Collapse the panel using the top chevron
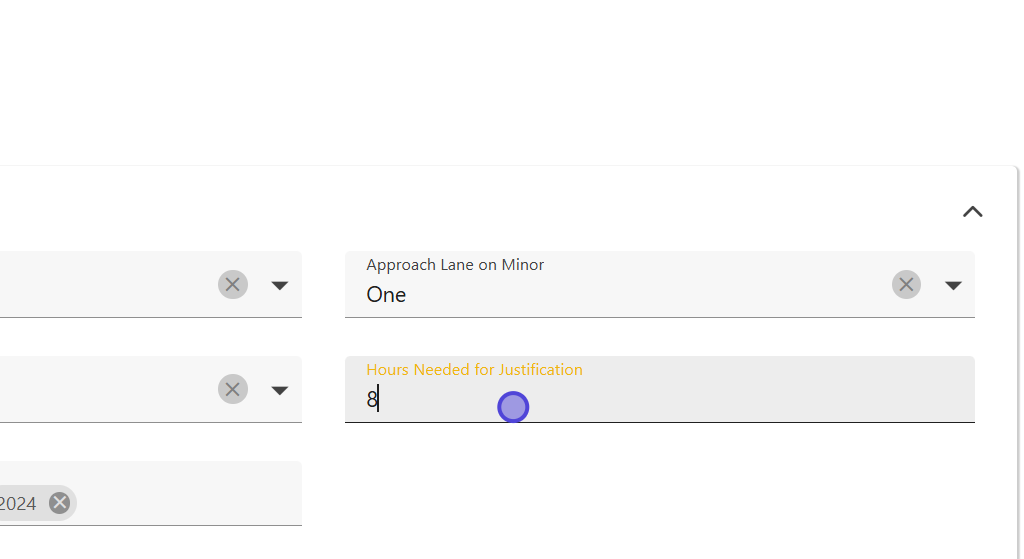1024x559 pixels. coord(972,212)
